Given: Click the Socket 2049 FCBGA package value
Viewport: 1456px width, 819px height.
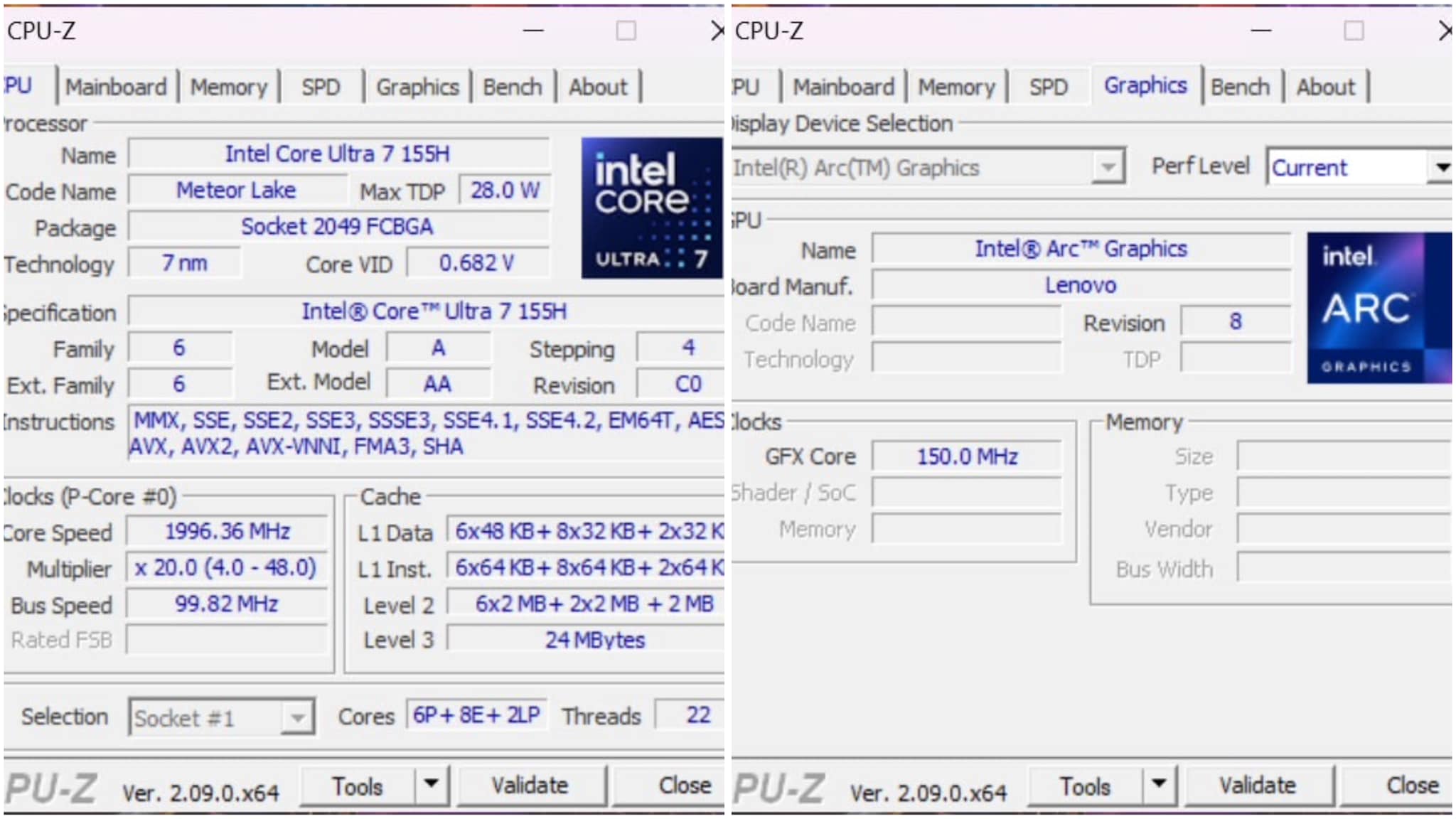Looking at the screenshot, I should [338, 227].
